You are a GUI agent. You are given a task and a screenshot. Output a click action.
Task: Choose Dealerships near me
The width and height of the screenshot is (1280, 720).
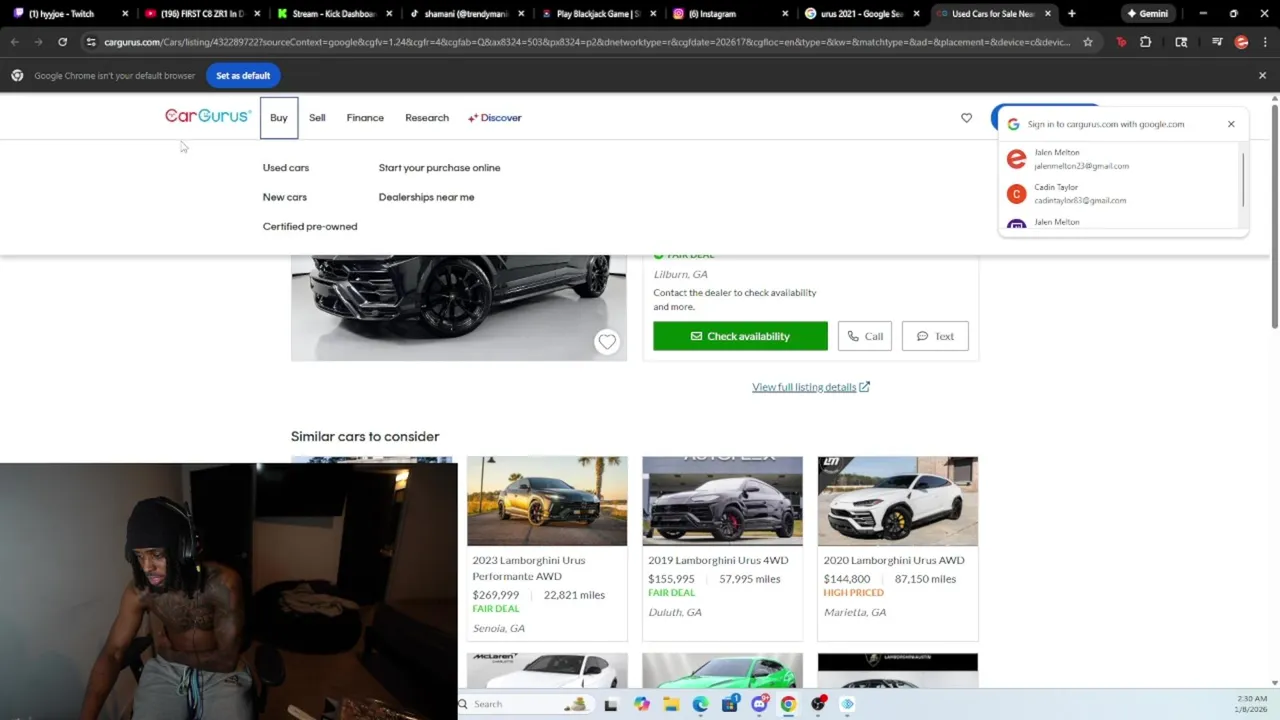point(426,197)
